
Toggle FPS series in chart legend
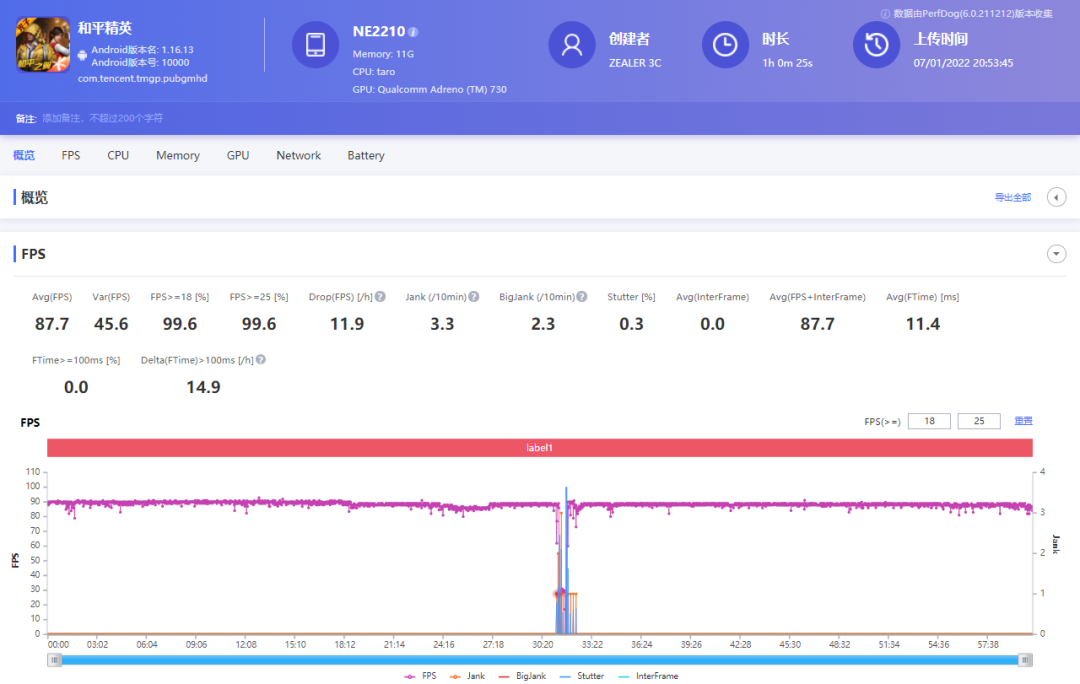[421, 676]
